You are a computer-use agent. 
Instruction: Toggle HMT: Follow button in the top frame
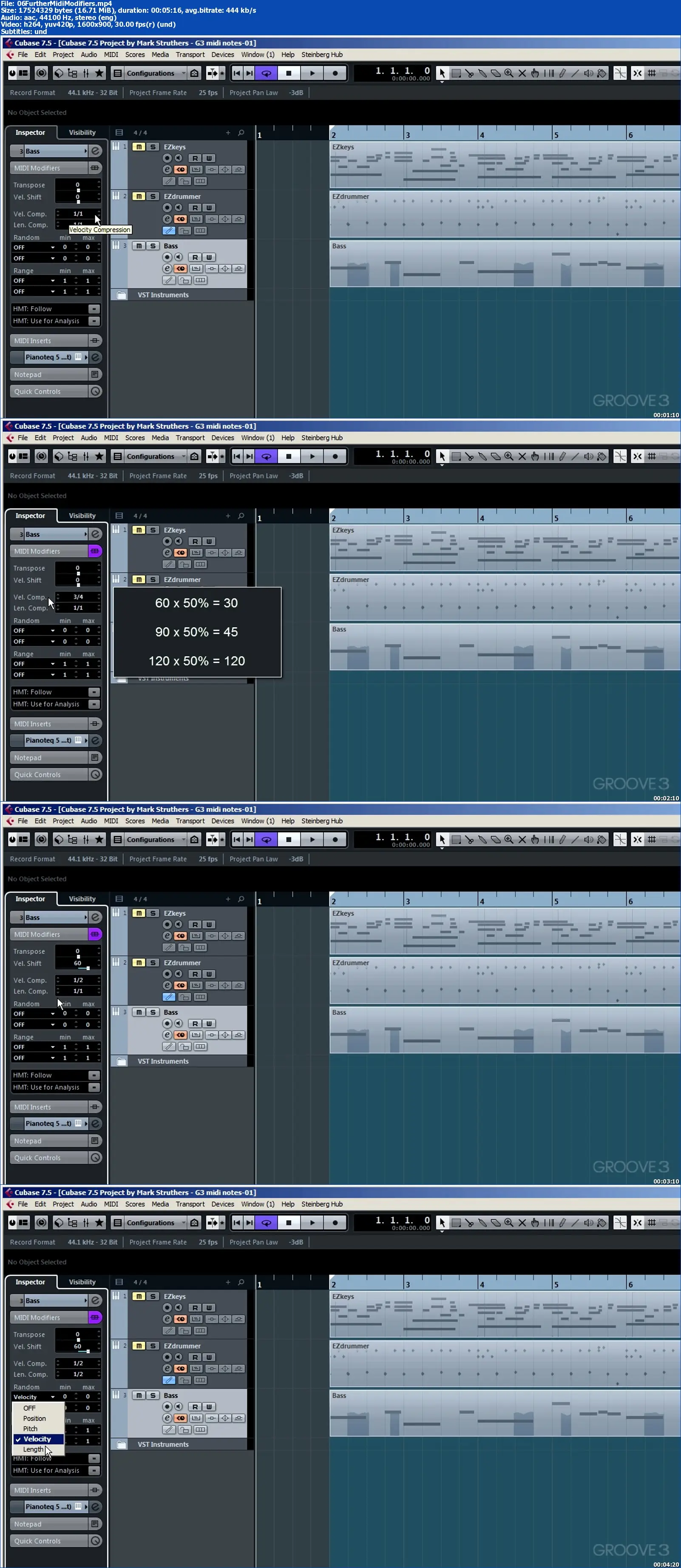pos(94,309)
